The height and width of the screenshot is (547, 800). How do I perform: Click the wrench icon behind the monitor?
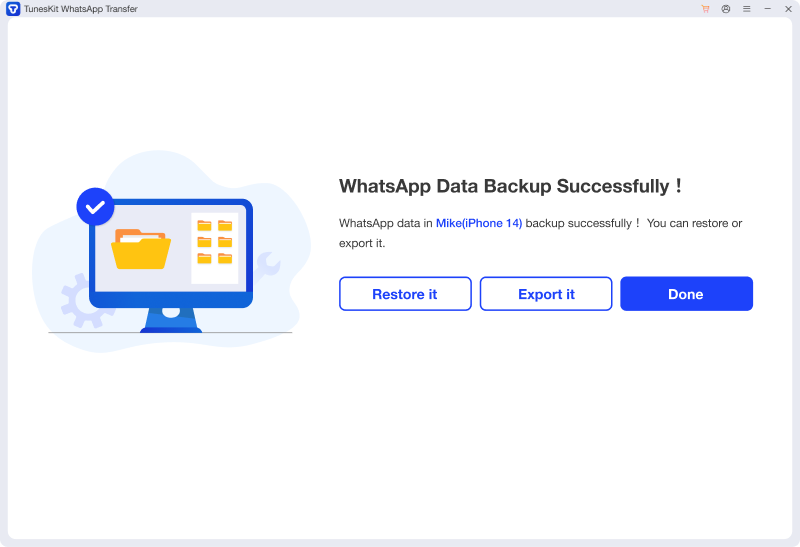267,265
